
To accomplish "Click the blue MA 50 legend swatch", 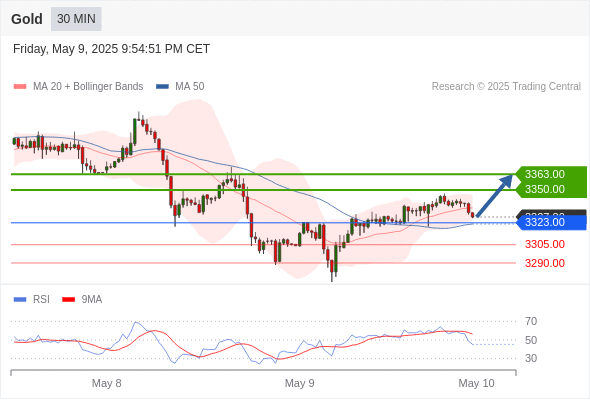I will click(162, 87).
